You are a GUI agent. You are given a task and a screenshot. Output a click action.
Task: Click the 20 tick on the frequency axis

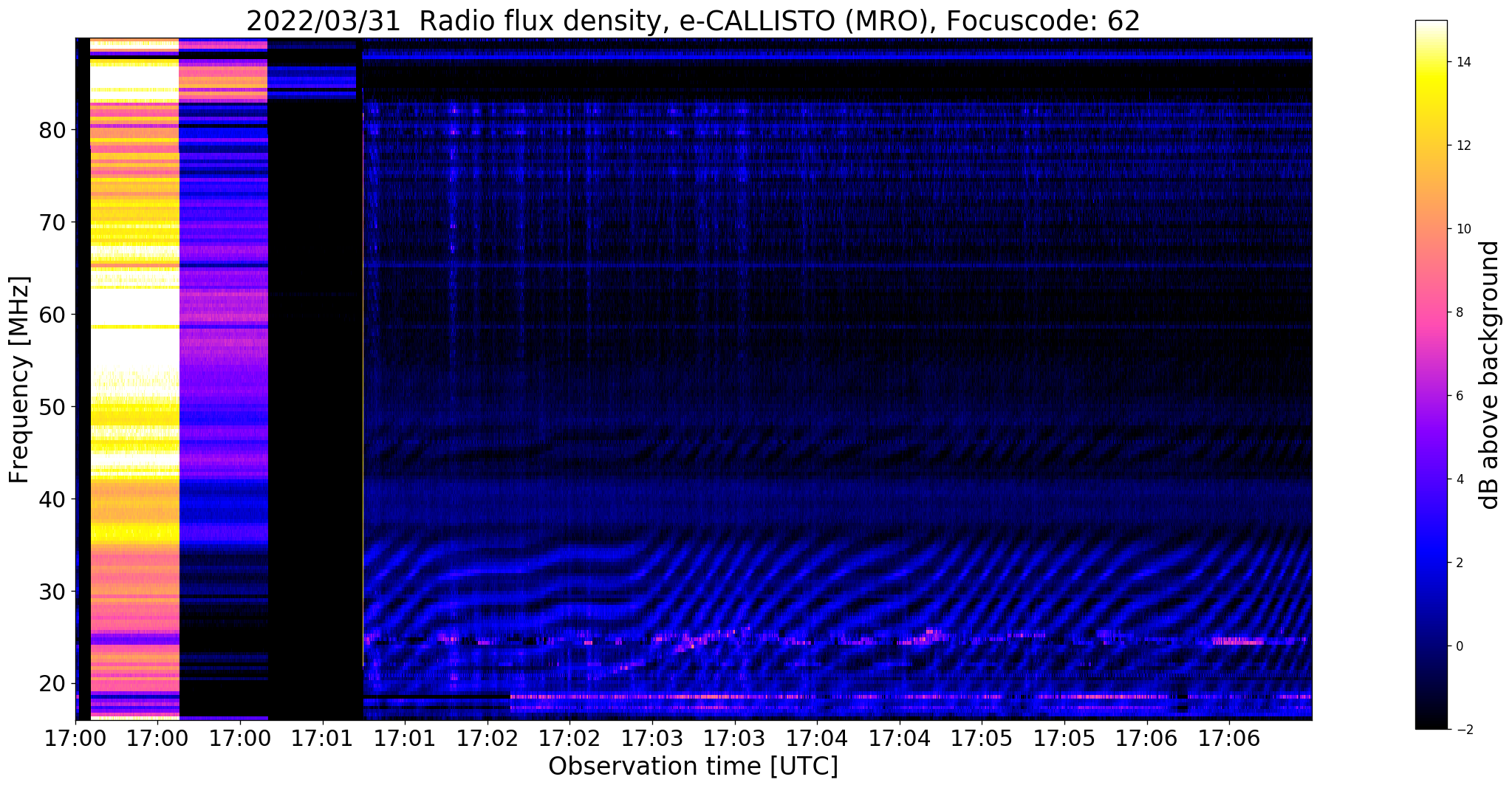pos(53,683)
